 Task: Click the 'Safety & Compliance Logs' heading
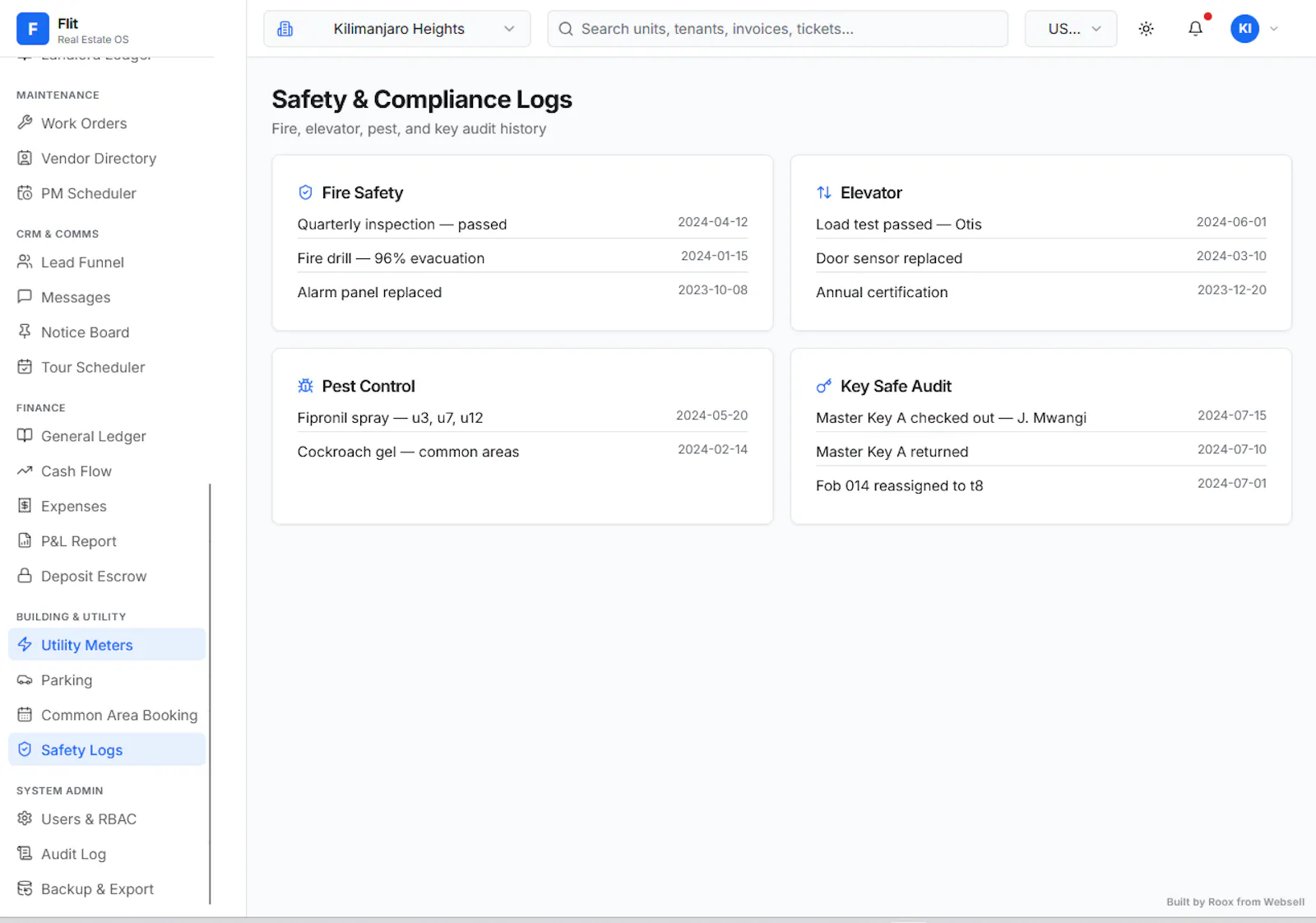click(422, 100)
